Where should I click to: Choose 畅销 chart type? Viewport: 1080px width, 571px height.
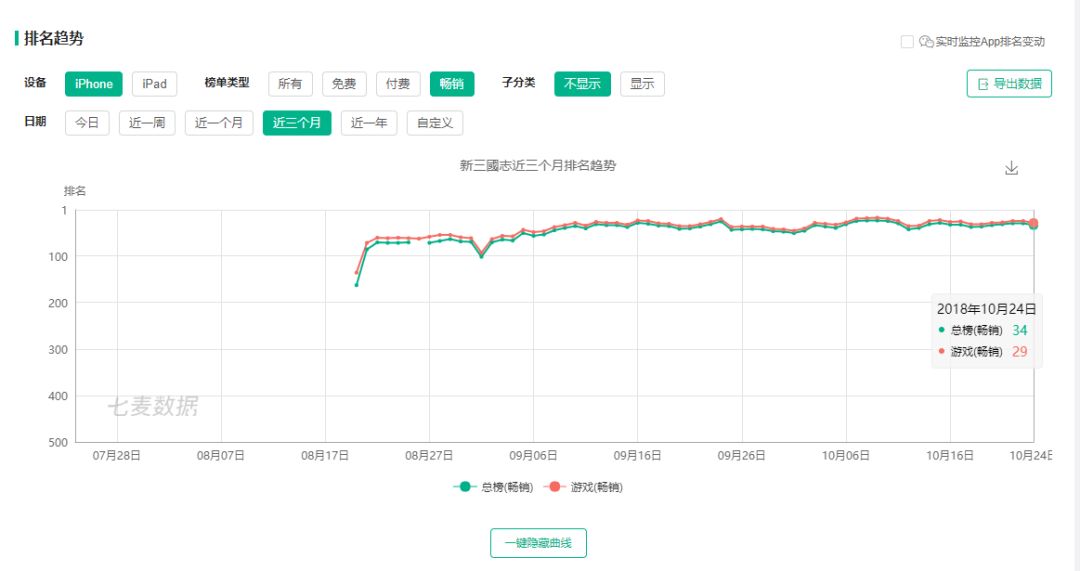(452, 84)
